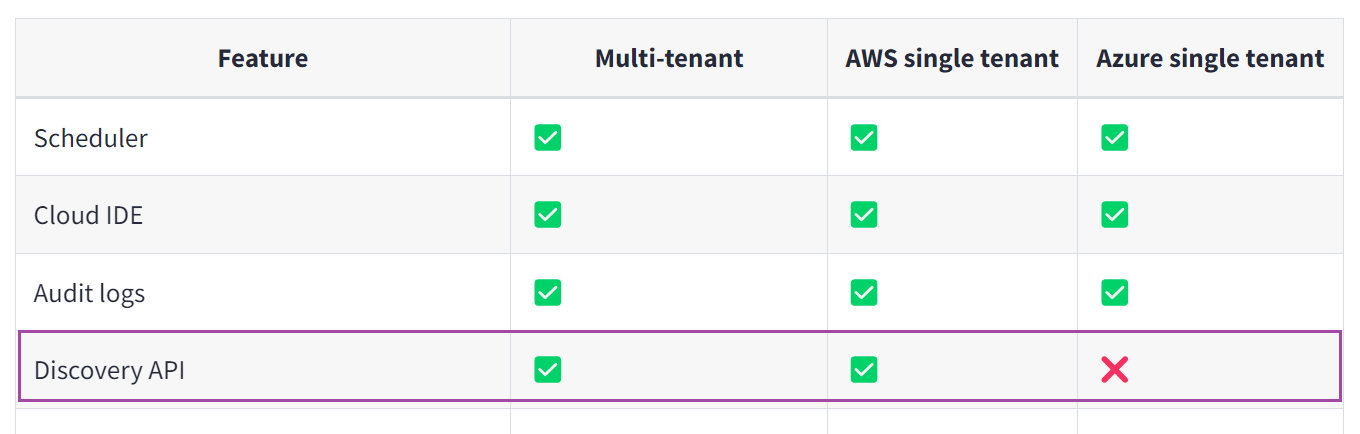The image size is (1360, 434).
Task: Click the Multi-tenant column header
Action: (x=669, y=58)
